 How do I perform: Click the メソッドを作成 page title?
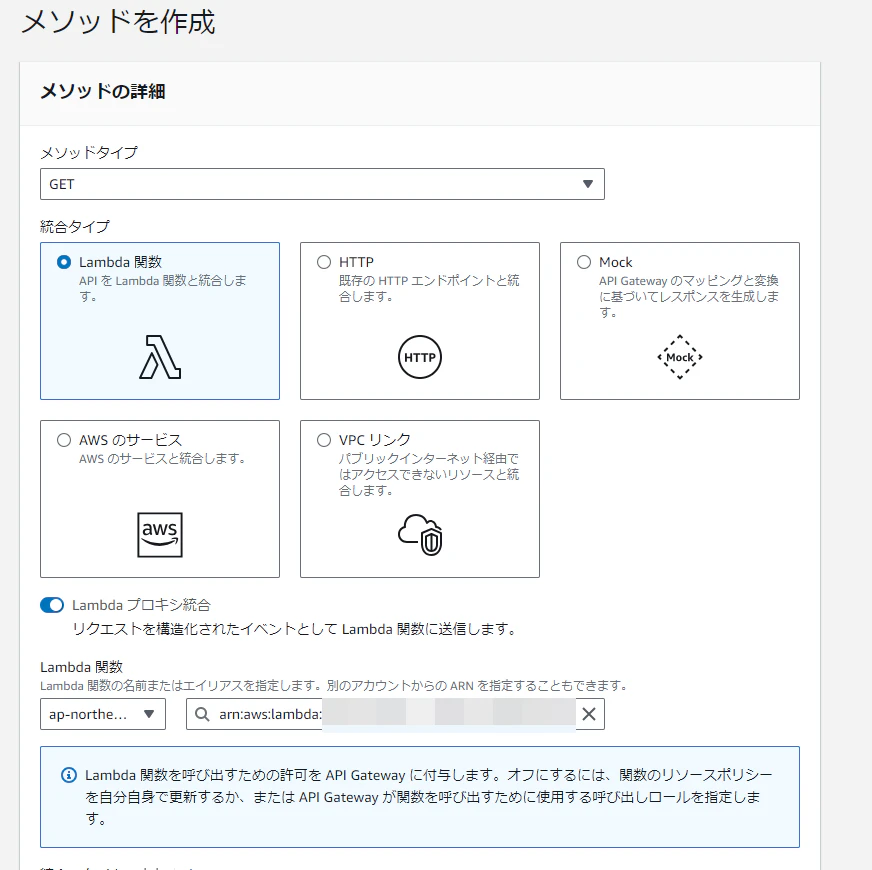pyautogui.click(x=118, y=22)
